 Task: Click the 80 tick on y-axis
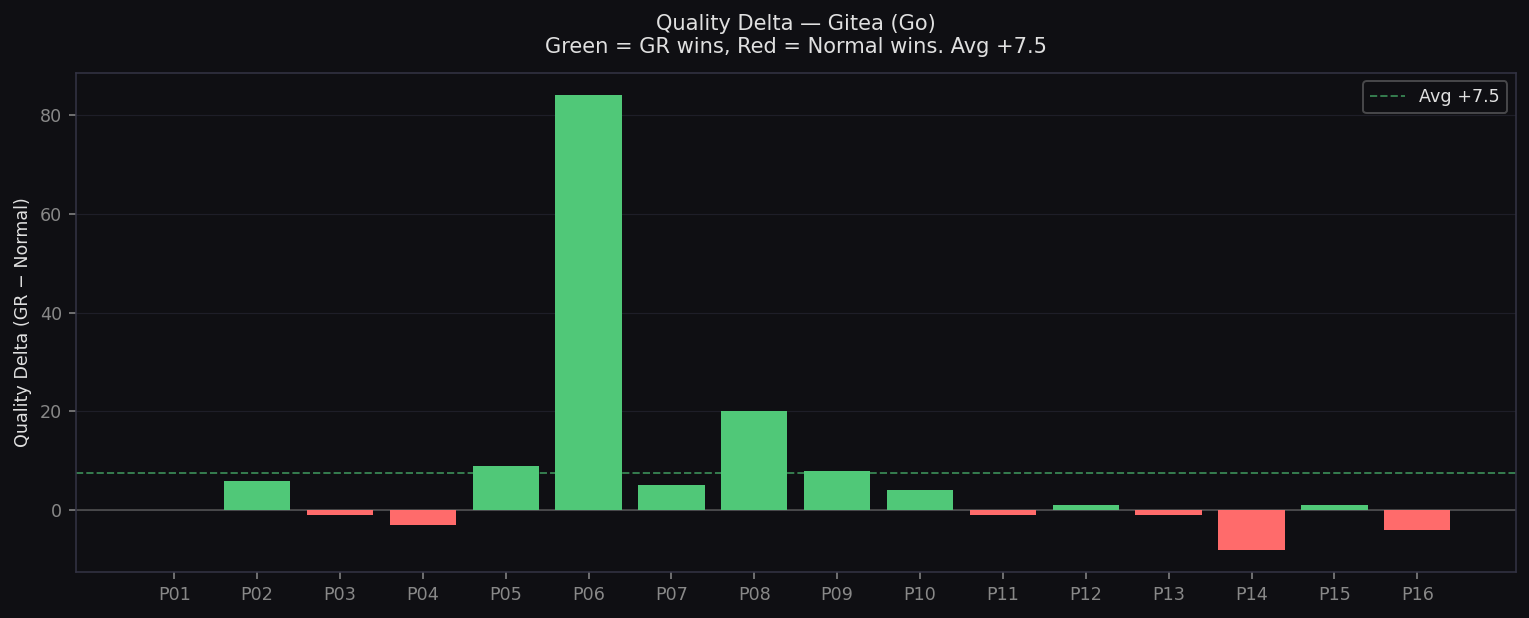point(52,116)
